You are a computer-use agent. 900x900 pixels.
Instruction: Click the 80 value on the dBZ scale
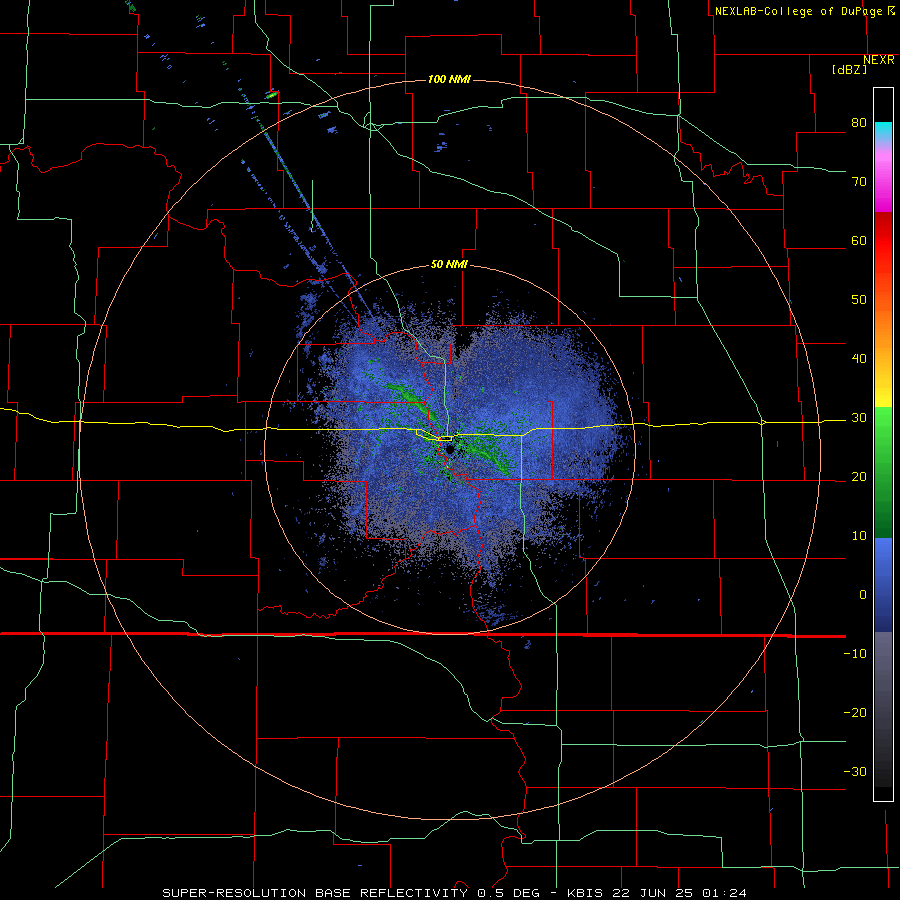(x=859, y=122)
